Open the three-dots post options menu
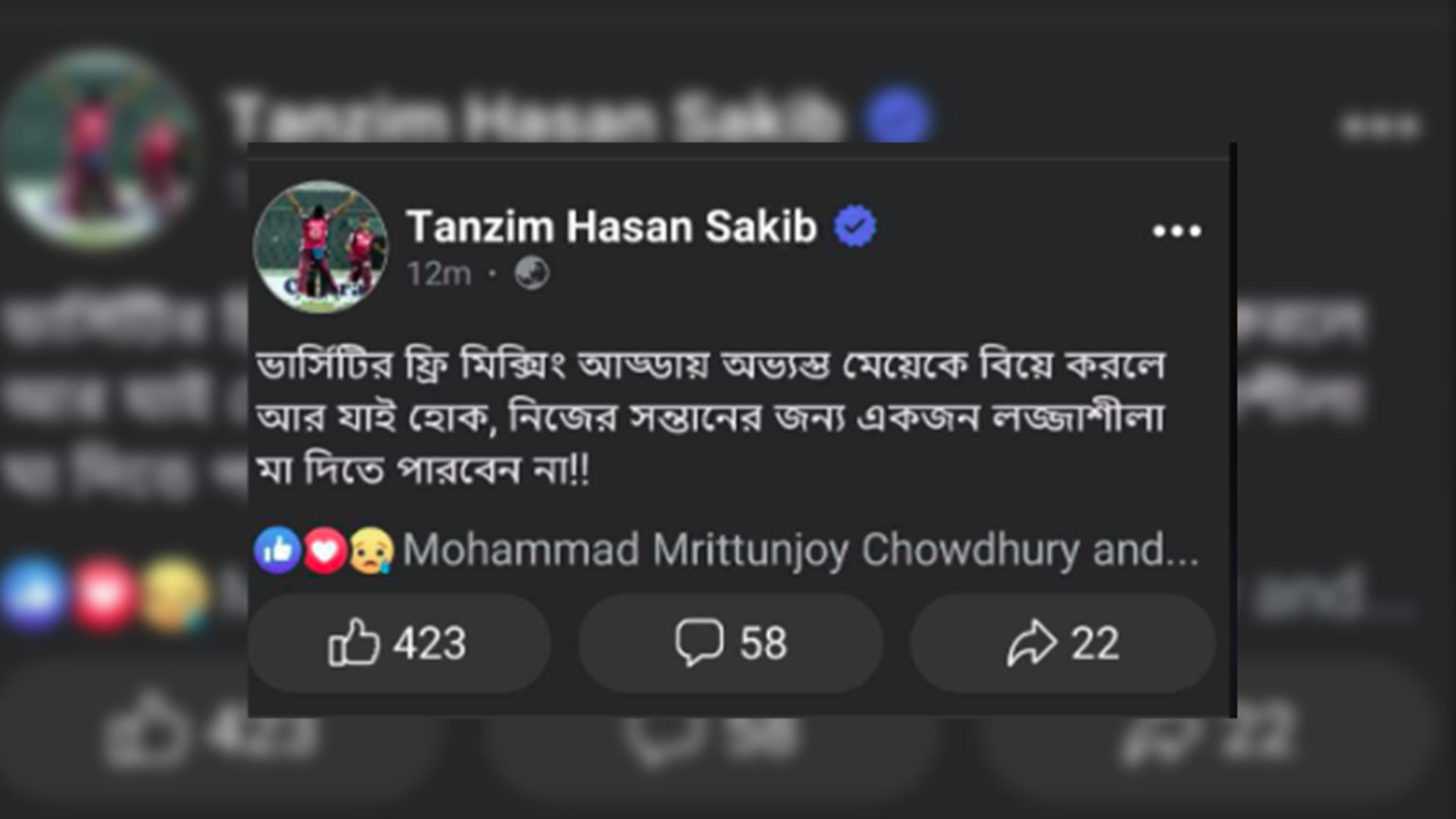The height and width of the screenshot is (819, 1456). point(1176,230)
